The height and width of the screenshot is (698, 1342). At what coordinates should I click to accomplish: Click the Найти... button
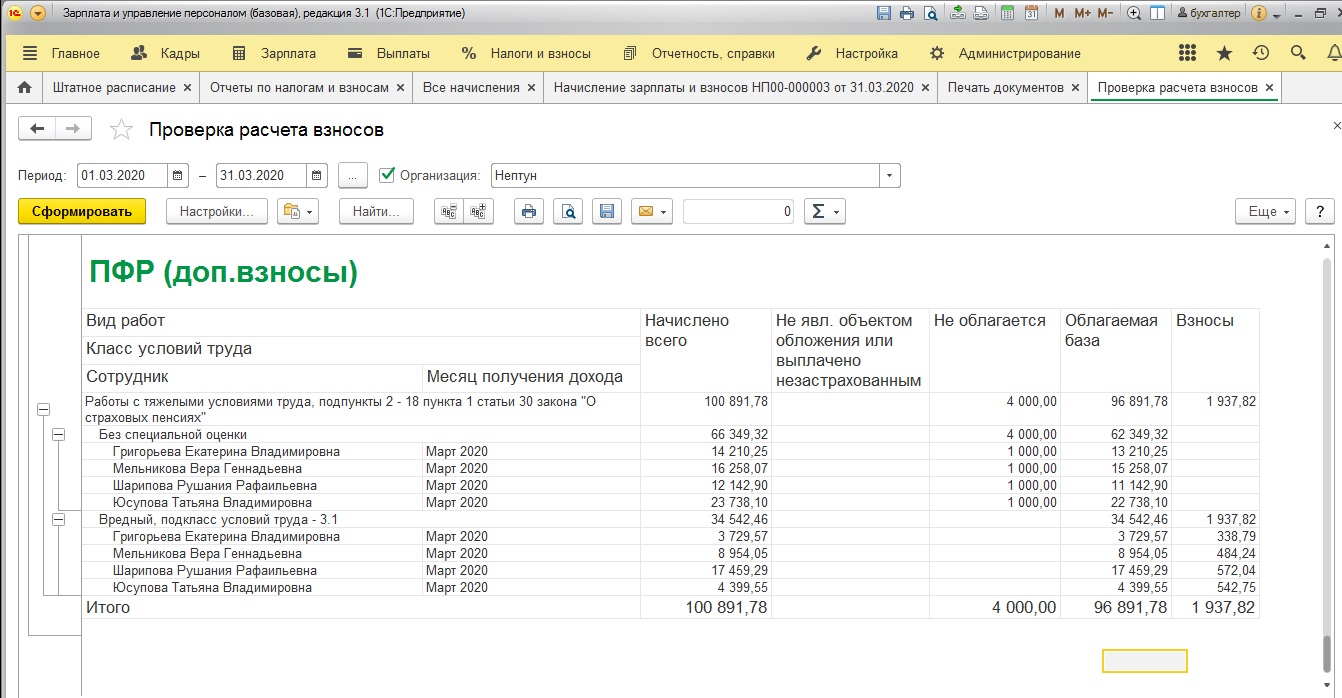pos(376,211)
